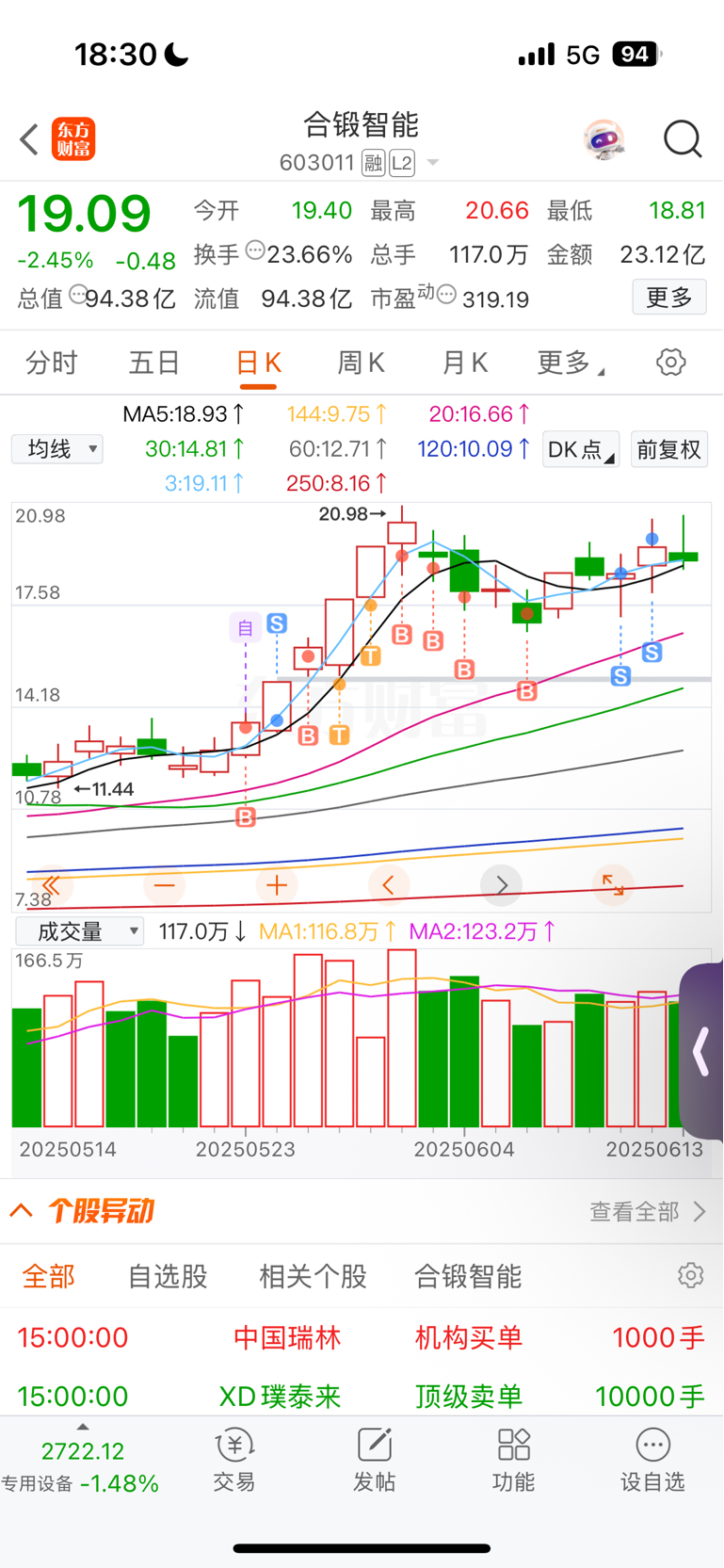Show info for 市盈 ratio icon
Screen dimensions: 724x1568
[447, 295]
